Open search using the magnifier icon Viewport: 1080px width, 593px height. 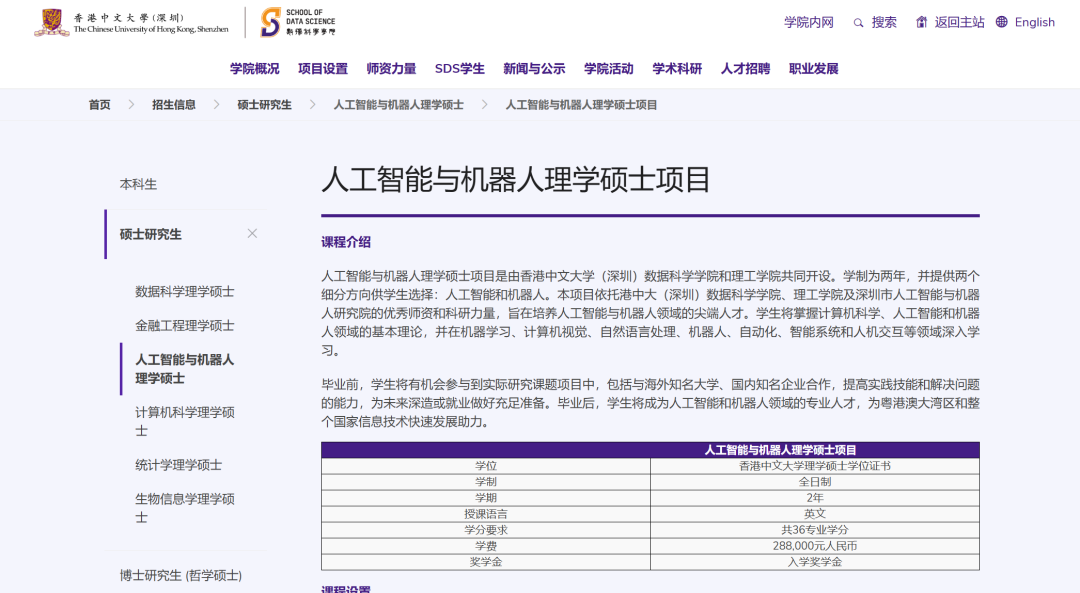point(857,21)
